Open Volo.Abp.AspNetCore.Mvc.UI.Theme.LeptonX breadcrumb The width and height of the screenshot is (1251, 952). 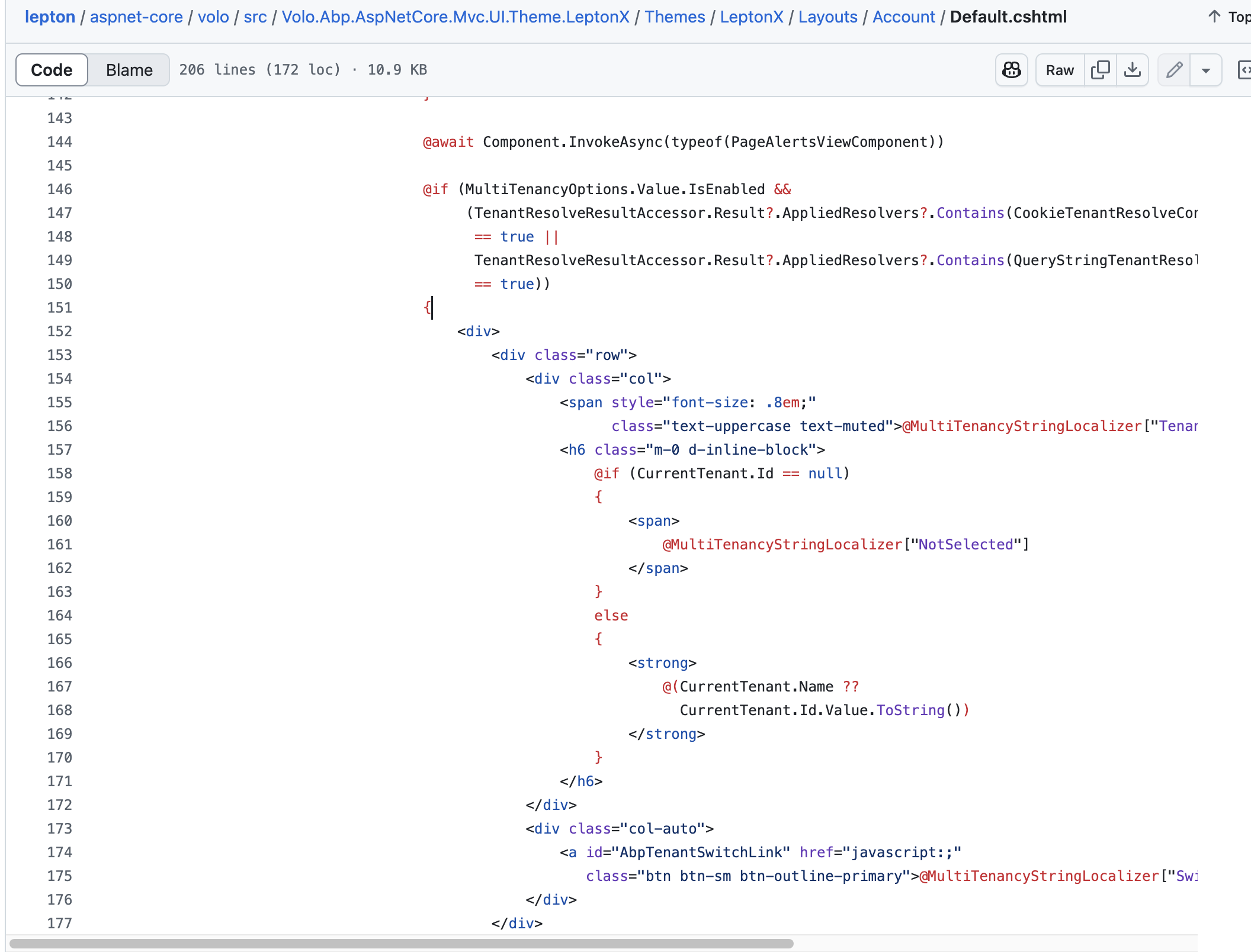point(456,17)
